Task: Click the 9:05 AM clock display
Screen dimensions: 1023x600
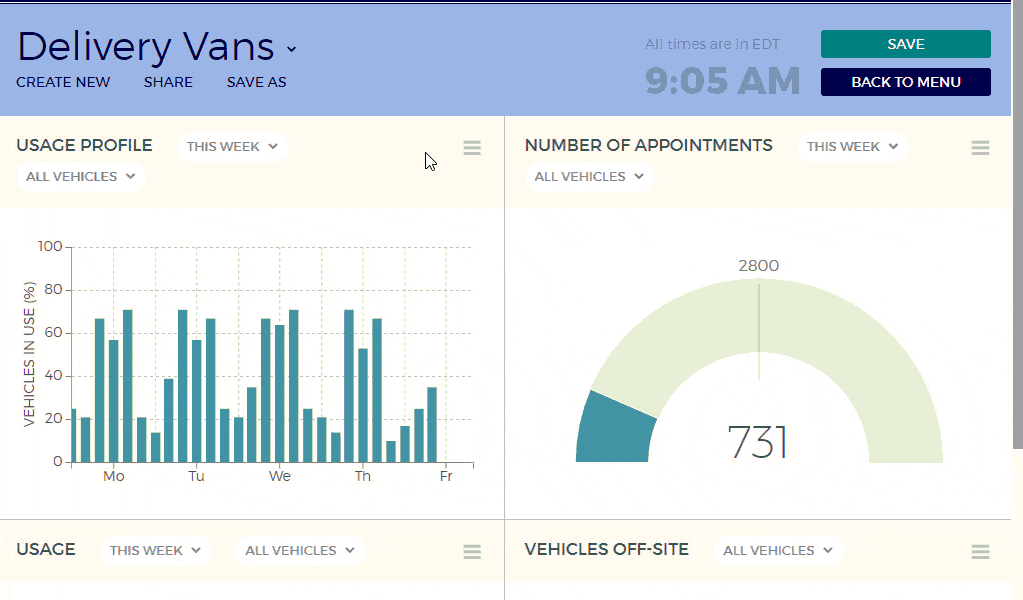Action: 721,80
